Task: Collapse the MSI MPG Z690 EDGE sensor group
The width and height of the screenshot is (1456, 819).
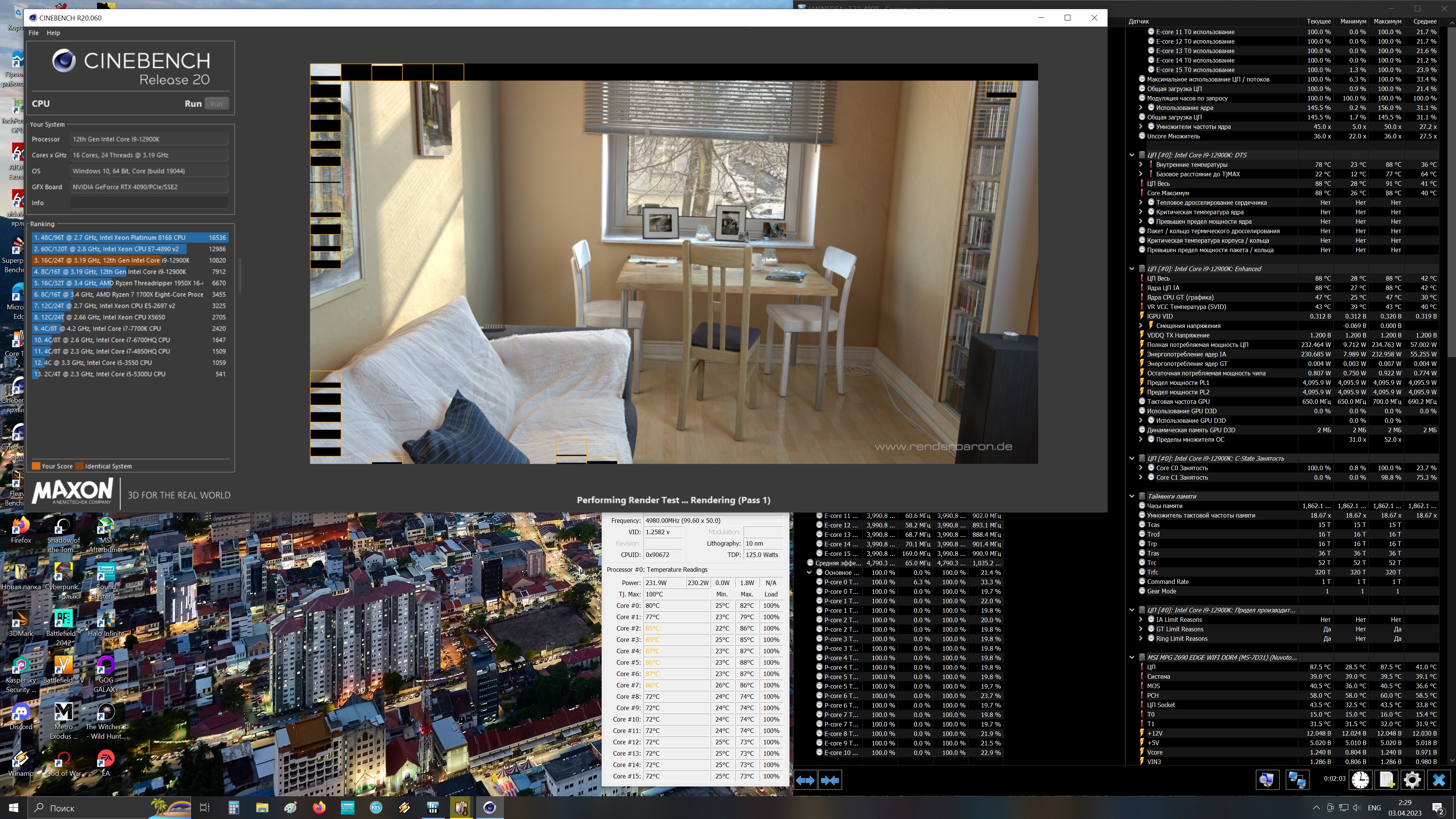Action: click(1131, 657)
